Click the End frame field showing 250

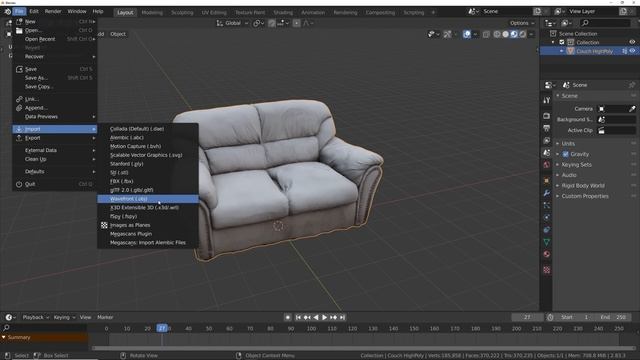(613, 317)
